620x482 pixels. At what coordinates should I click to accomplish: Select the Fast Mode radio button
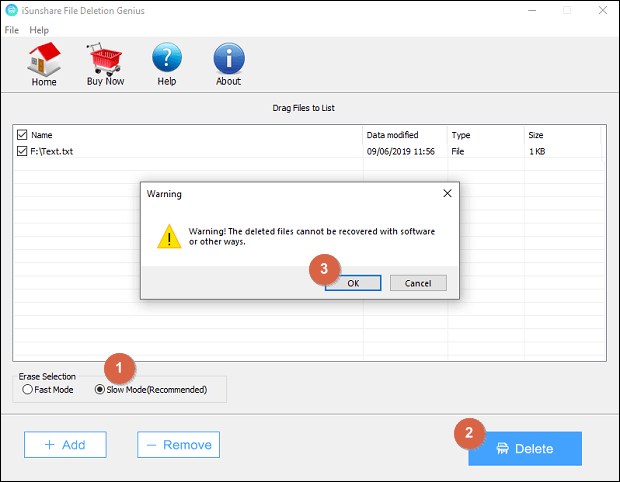[x=27, y=389]
